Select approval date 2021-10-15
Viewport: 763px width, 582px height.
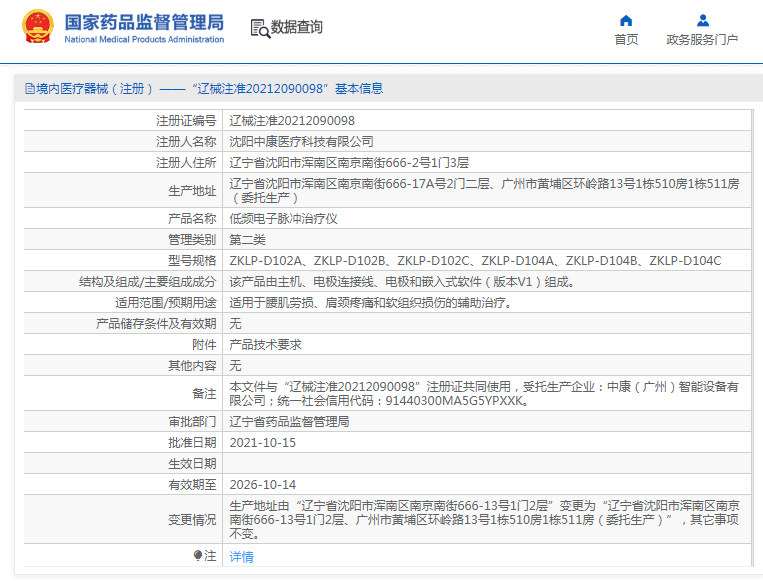click(262, 443)
